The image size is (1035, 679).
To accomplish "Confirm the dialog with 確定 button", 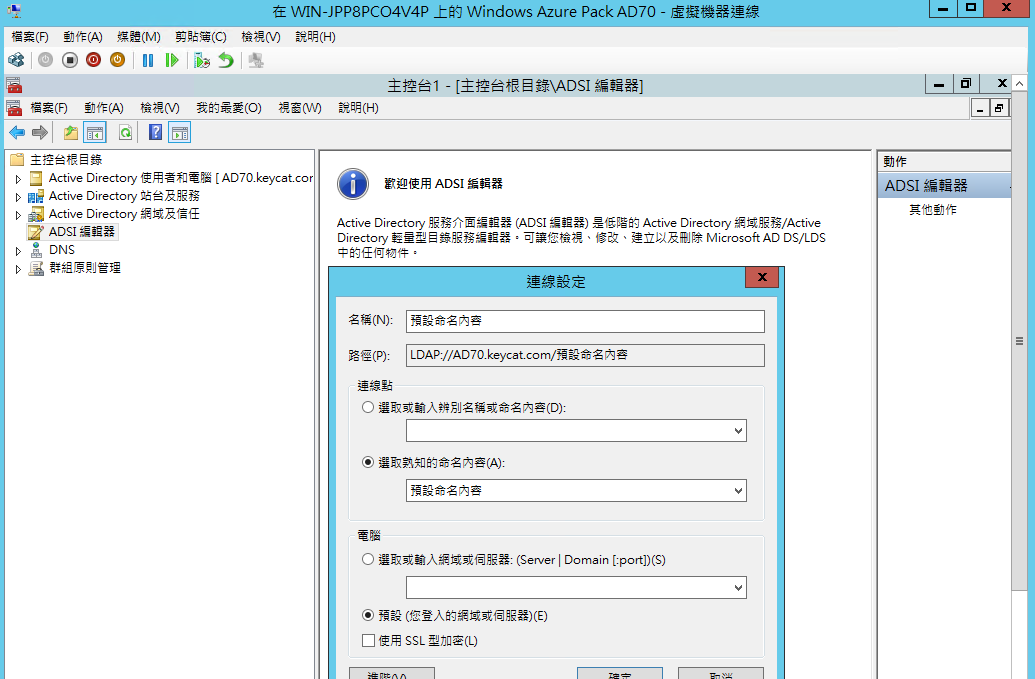I will coord(620,674).
